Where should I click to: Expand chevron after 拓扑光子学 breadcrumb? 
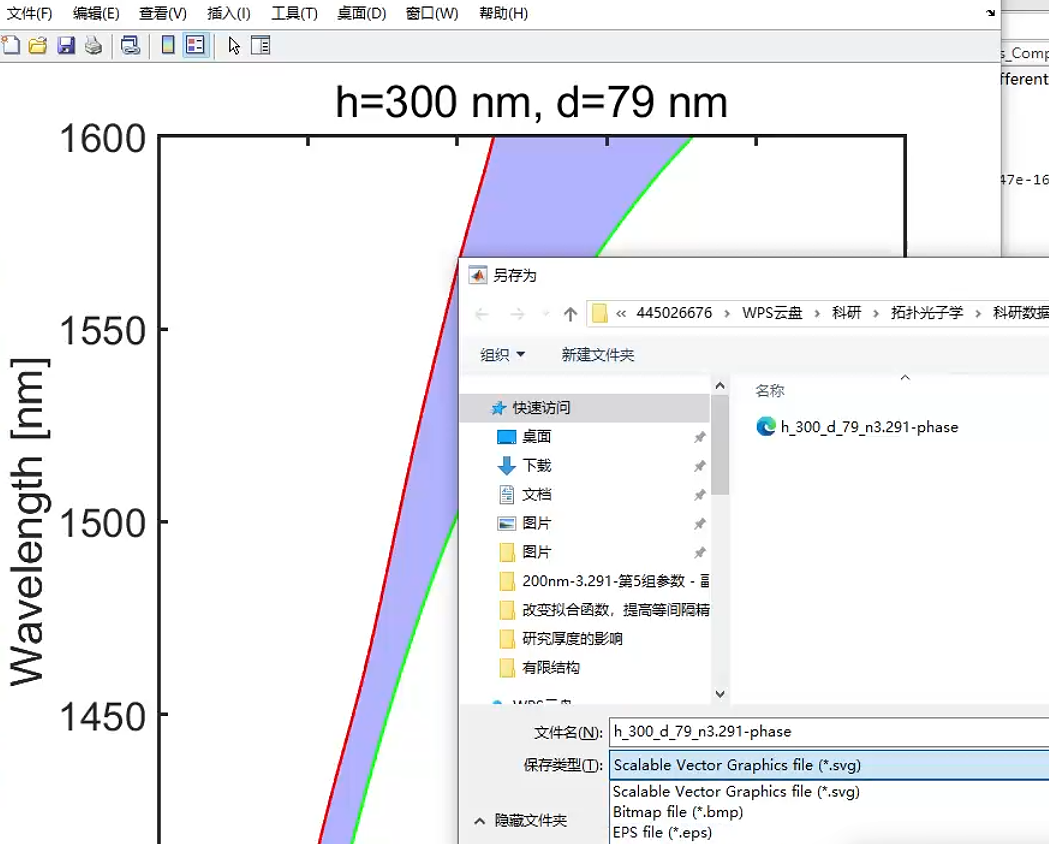(x=977, y=314)
